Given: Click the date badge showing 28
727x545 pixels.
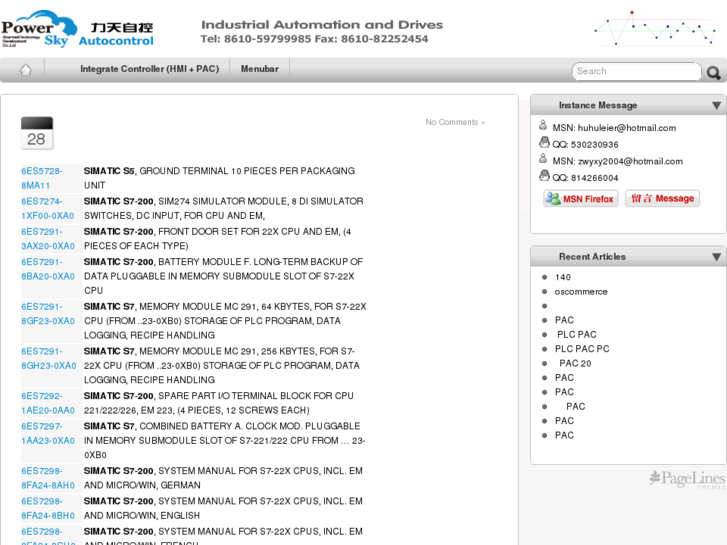Looking at the screenshot, I should pyautogui.click(x=37, y=133).
